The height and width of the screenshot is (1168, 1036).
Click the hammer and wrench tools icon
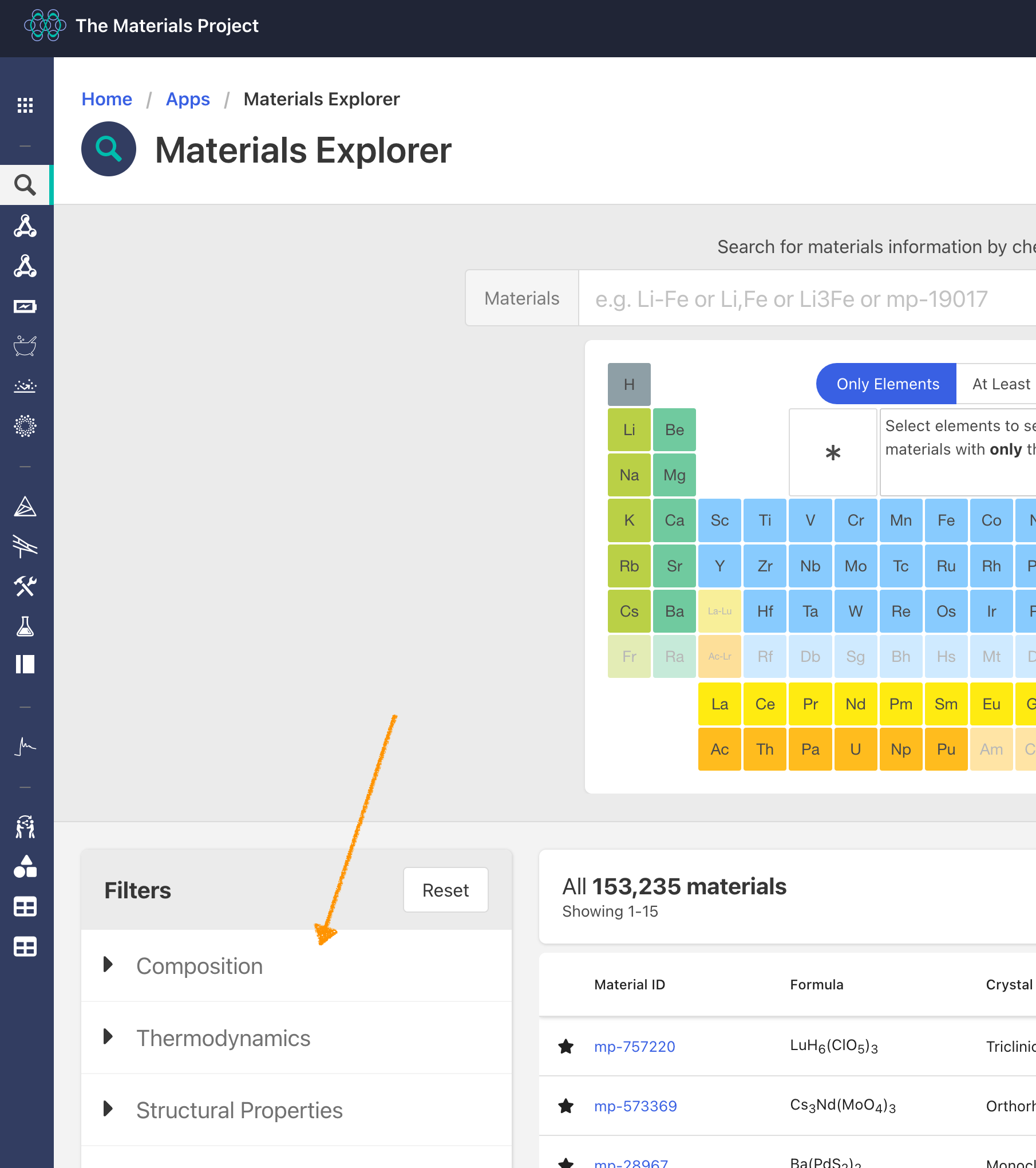(x=25, y=586)
